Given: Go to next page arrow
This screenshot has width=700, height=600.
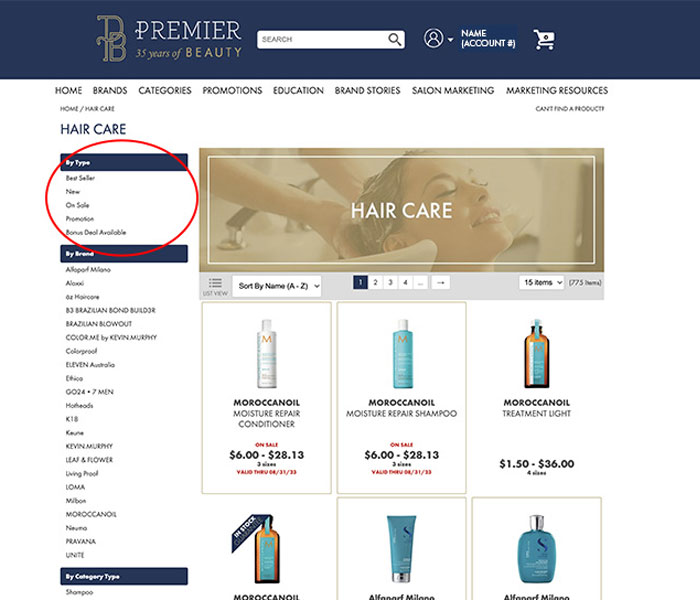Looking at the screenshot, I should click(x=441, y=283).
